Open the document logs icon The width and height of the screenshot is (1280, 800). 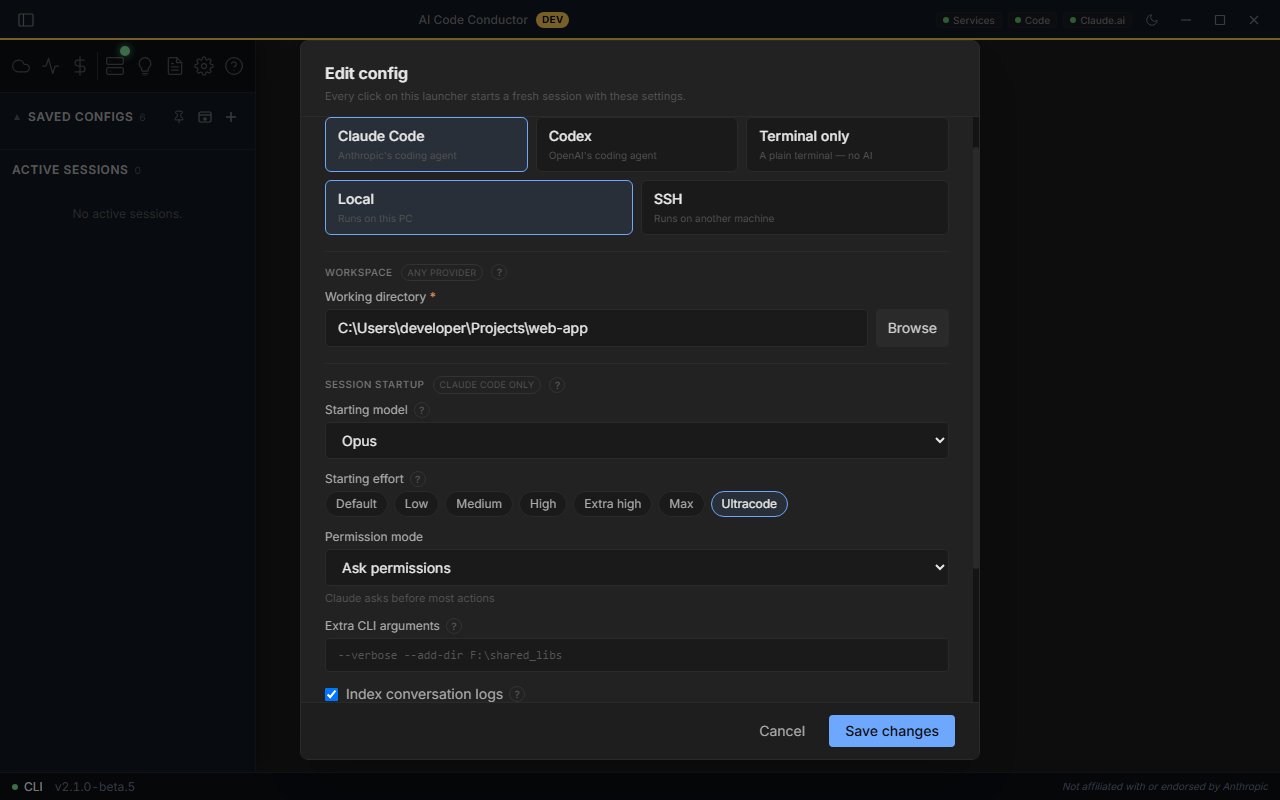point(174,66)
